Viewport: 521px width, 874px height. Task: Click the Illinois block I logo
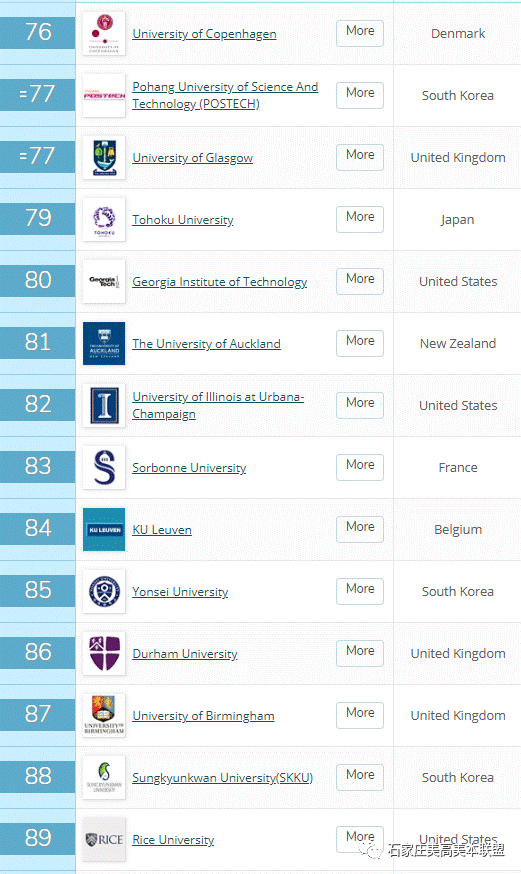tap(104, 405)
